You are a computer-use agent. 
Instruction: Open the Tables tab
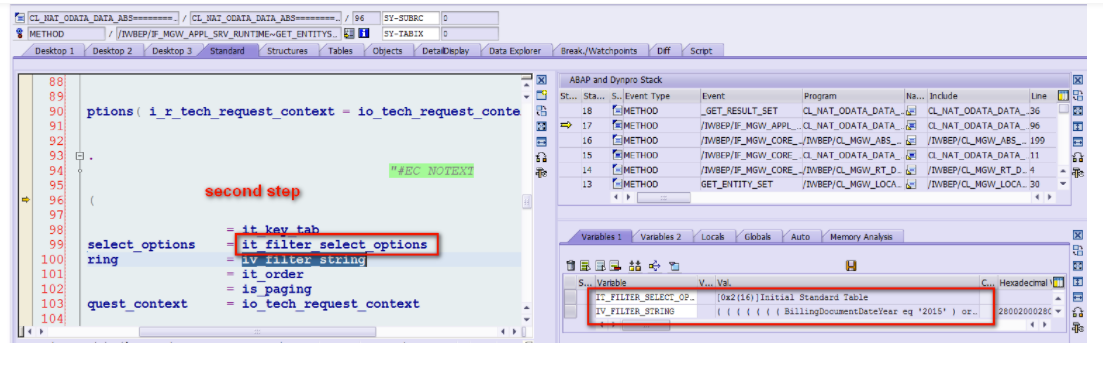tap(340, 51)
